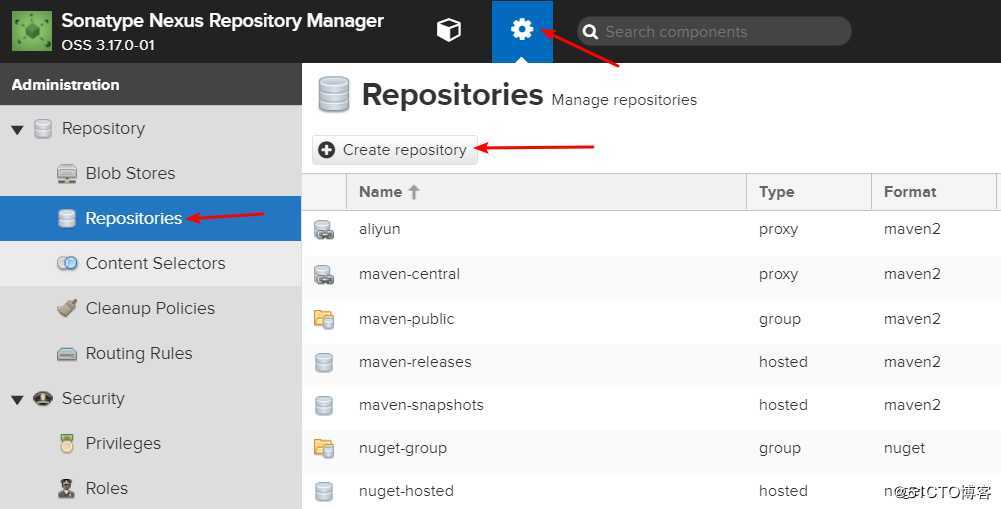
Task: Click the nuget-hosted database icon
Action: coord(324,492)
